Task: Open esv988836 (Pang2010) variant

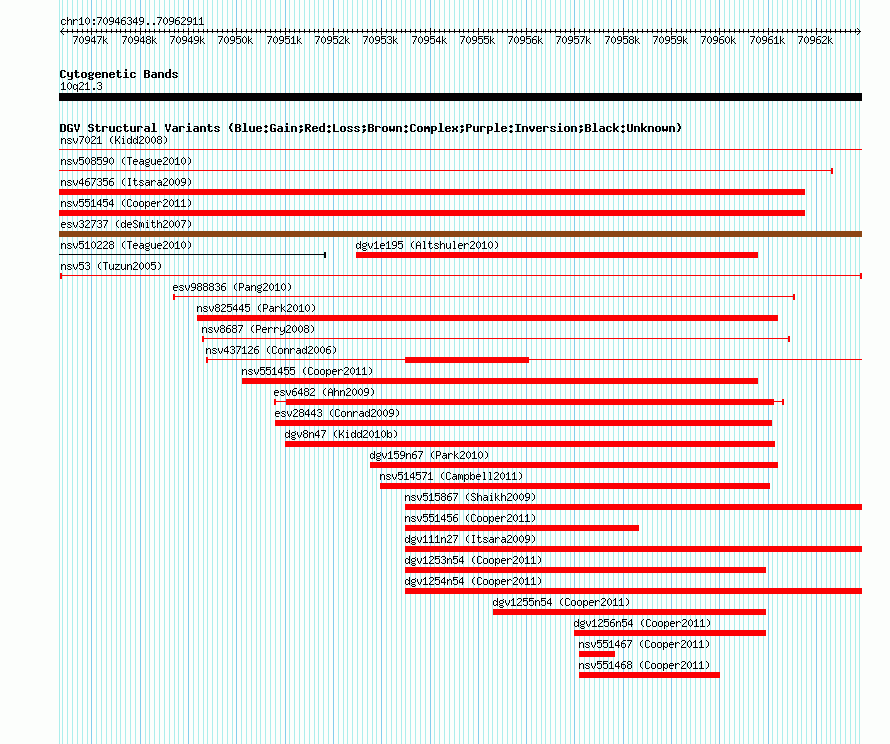Action: click(232, 287)
